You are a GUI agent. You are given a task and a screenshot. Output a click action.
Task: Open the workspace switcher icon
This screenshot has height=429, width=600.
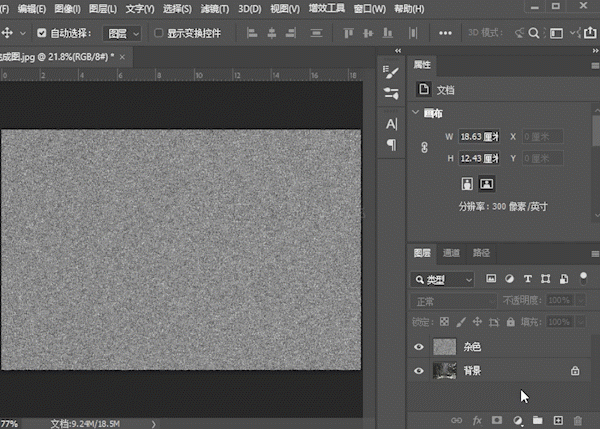click(556, 33)
